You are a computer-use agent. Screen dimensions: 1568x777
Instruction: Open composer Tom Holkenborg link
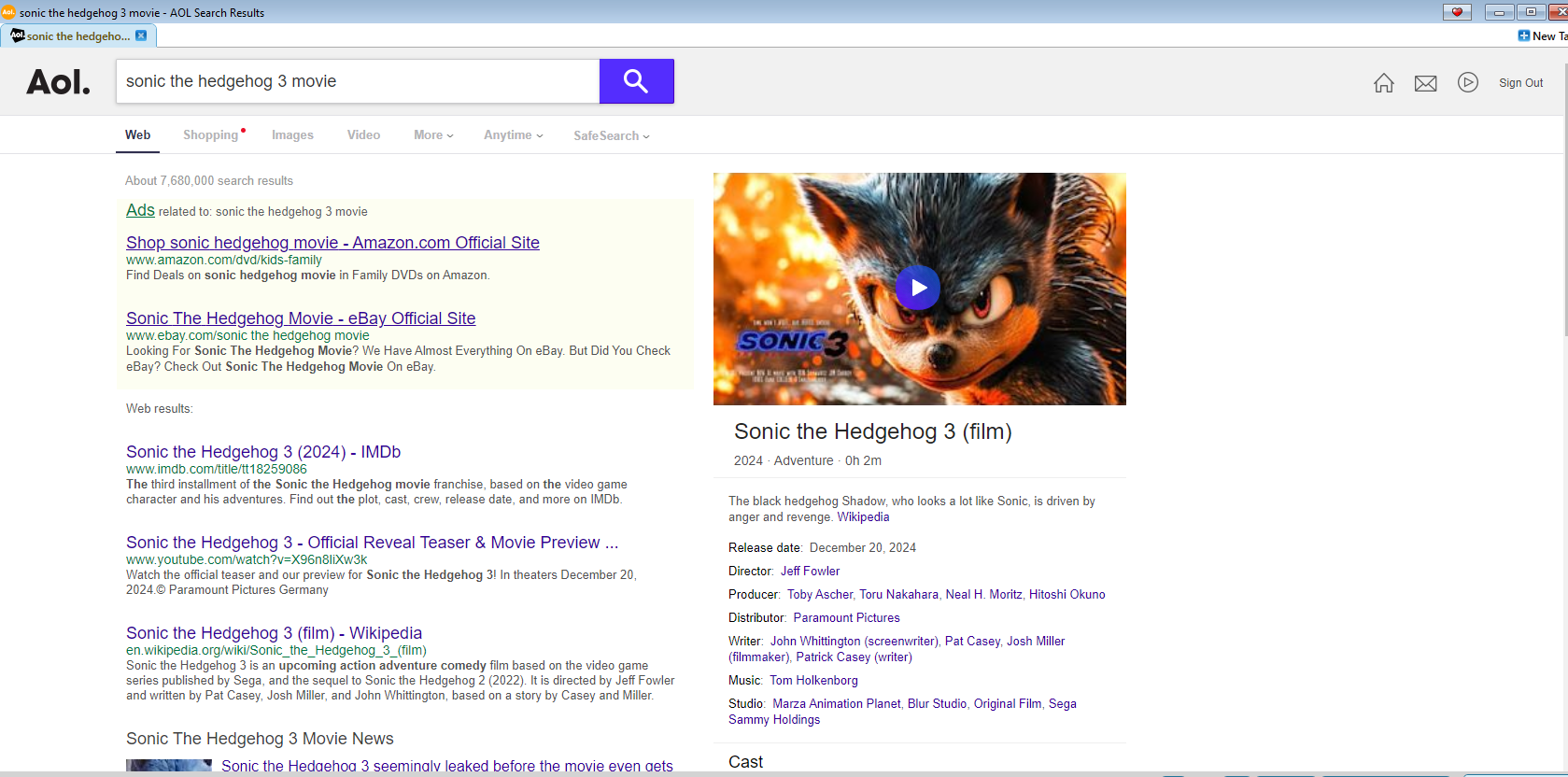point(813,680)
